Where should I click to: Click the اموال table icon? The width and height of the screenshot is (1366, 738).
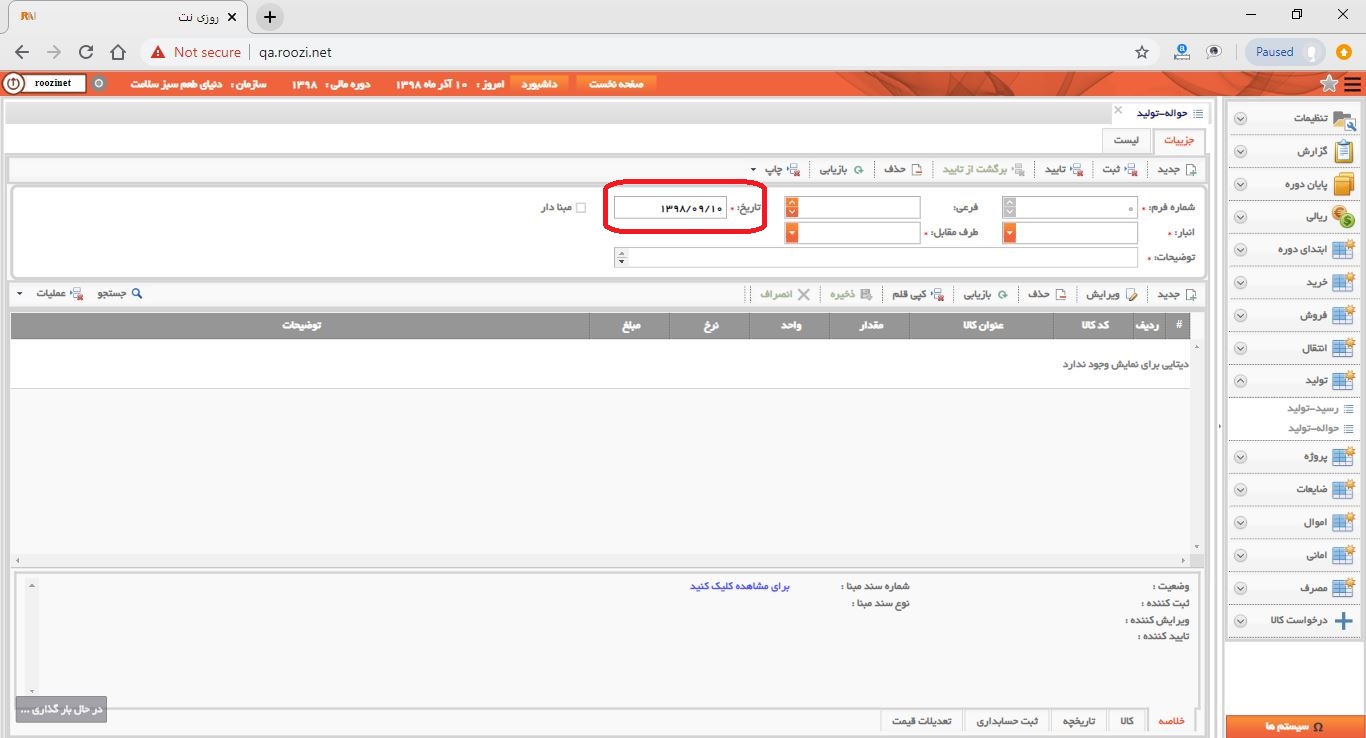1343,523
